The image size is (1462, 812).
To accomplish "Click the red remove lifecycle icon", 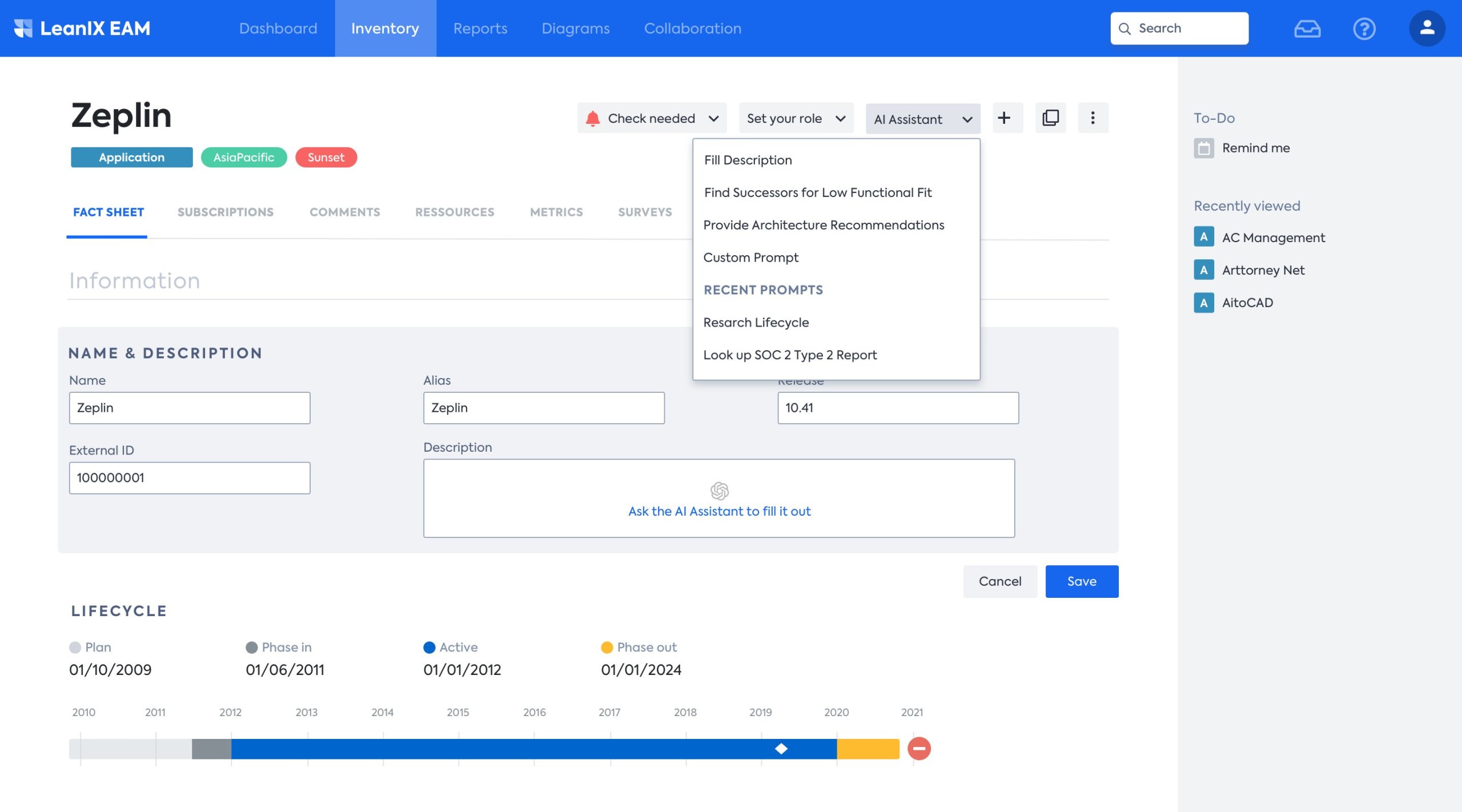I will 919,748.
